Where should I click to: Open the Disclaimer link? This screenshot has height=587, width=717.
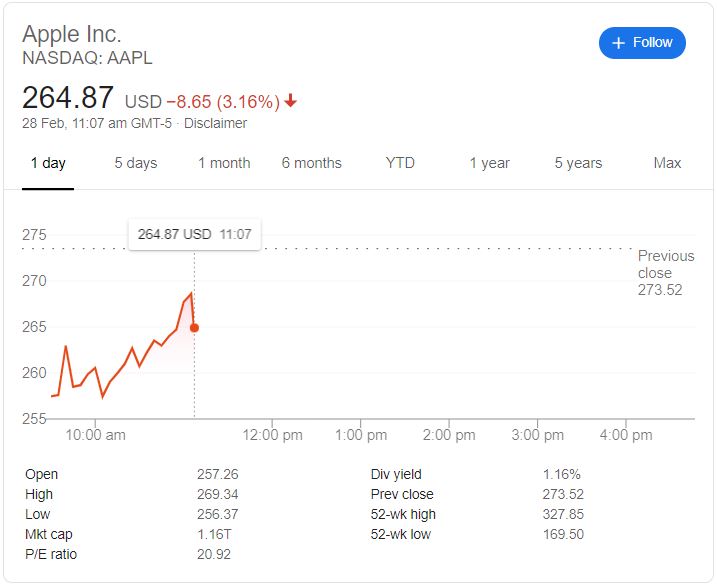click(x=215, y=123)
